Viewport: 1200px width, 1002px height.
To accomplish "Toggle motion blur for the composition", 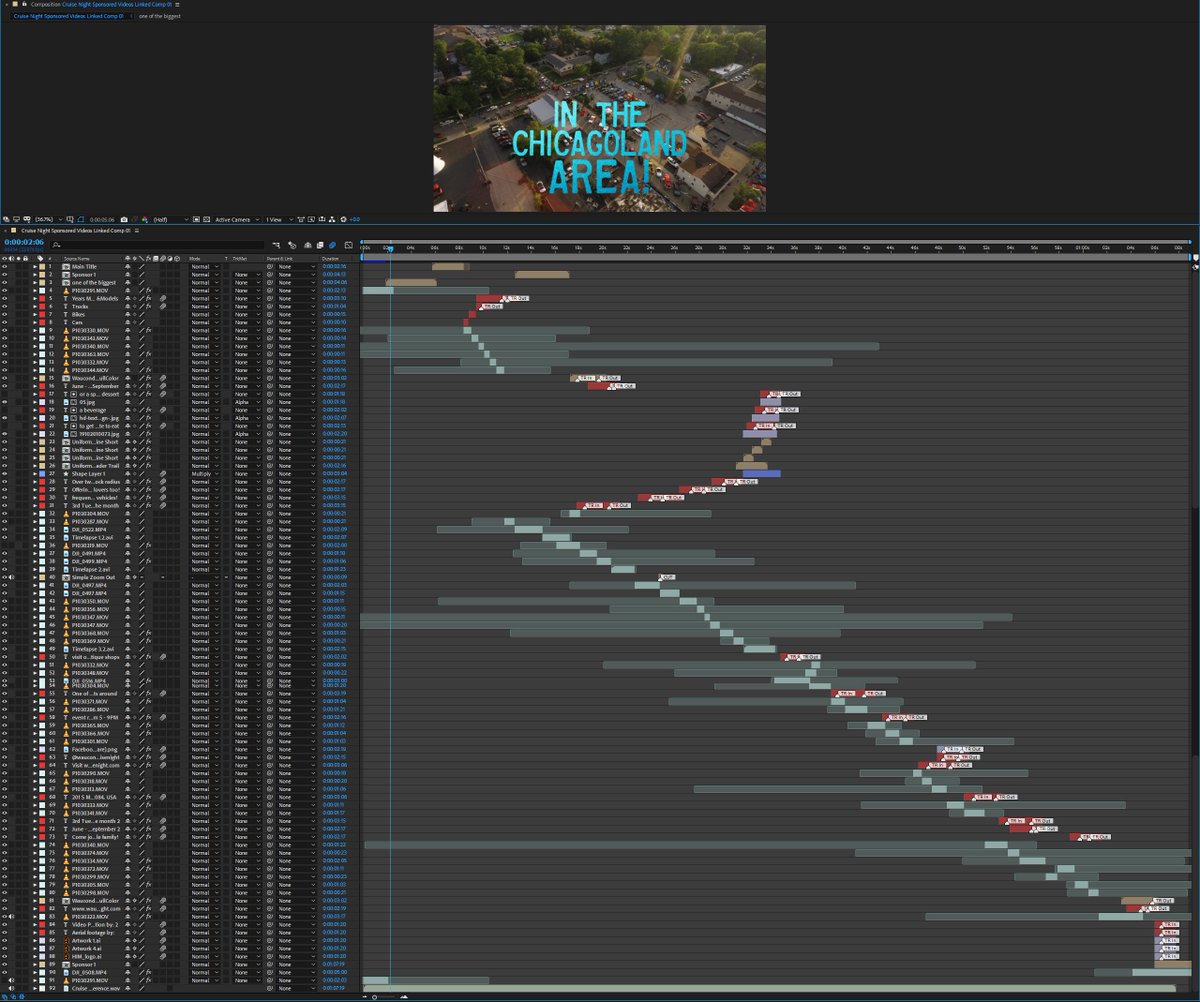I will click(332, 245).
